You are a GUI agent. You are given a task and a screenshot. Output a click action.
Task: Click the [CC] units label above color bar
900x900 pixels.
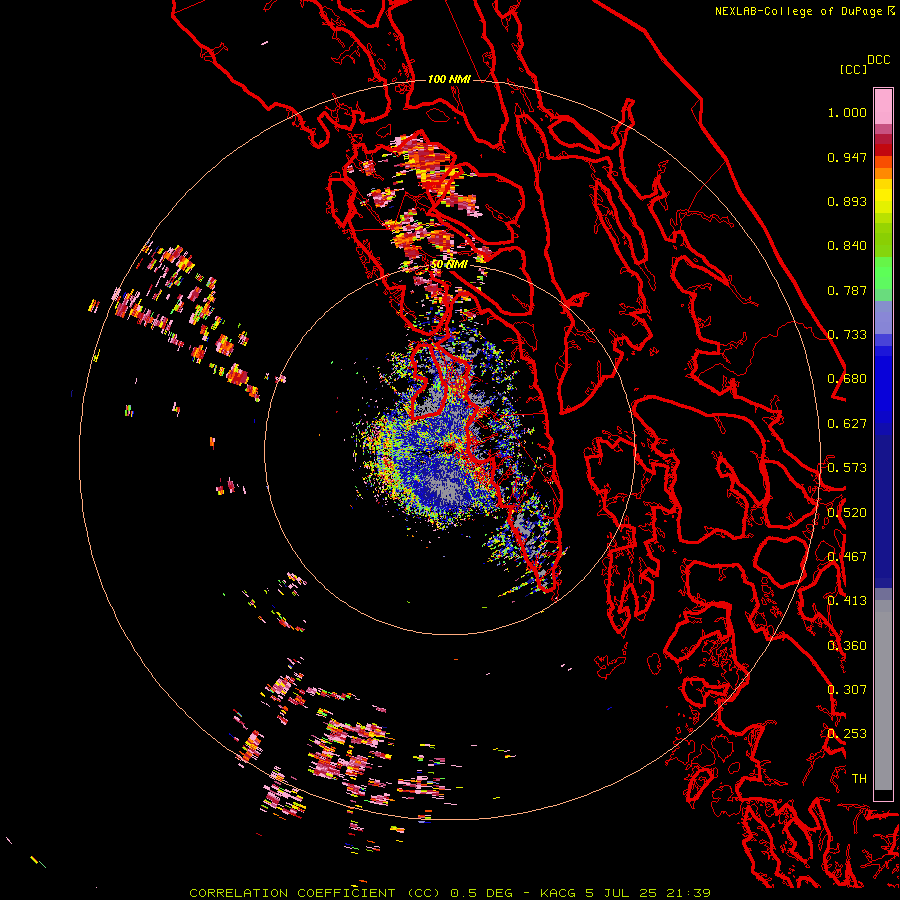pos(853,69)
